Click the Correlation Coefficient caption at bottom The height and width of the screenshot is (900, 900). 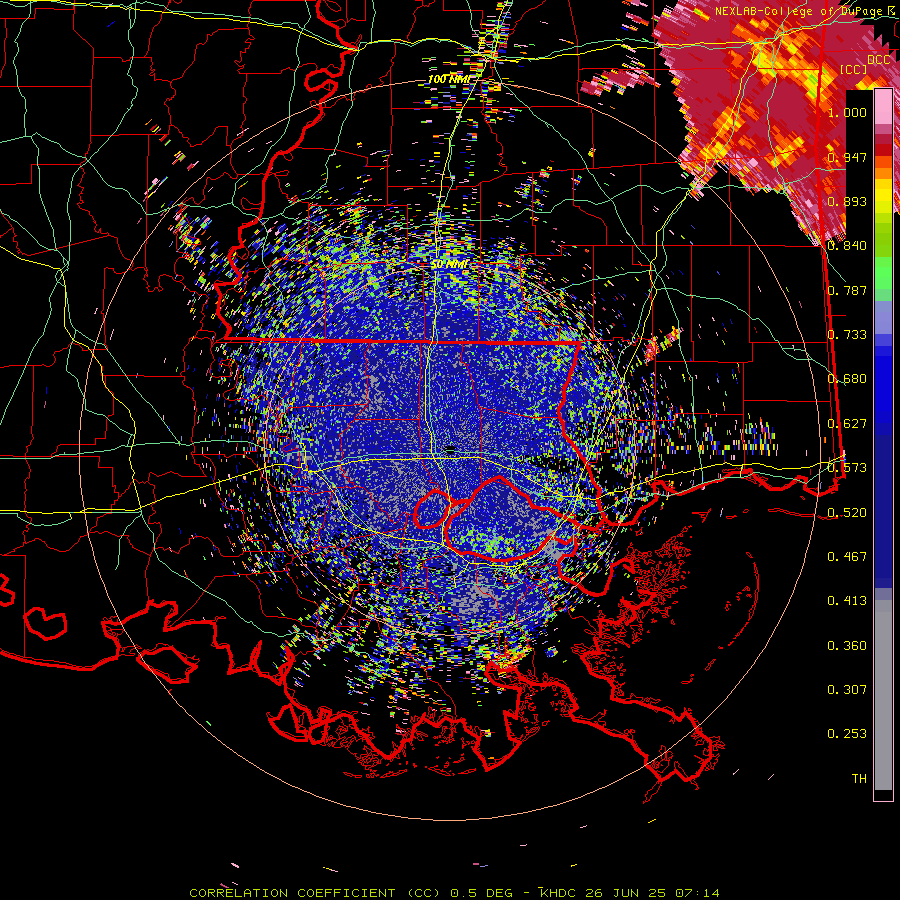click(454, 893)
